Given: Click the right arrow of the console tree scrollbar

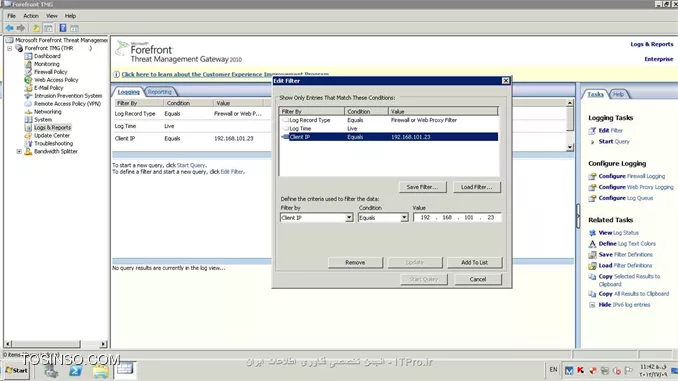Looking at the screenshot, I should (x=103, y=344).
